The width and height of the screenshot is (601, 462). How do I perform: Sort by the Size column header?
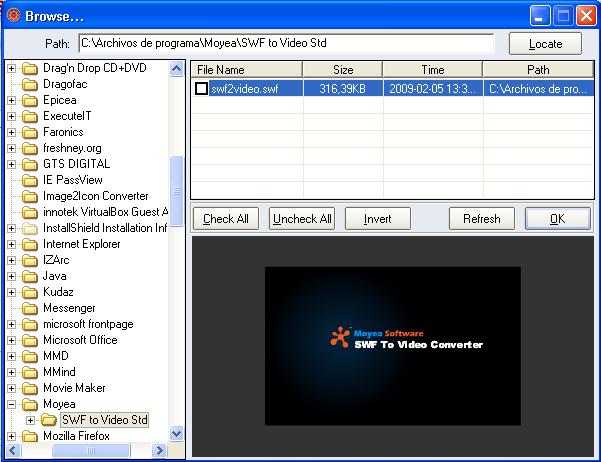pyautogui.click(x=343, y=70)
